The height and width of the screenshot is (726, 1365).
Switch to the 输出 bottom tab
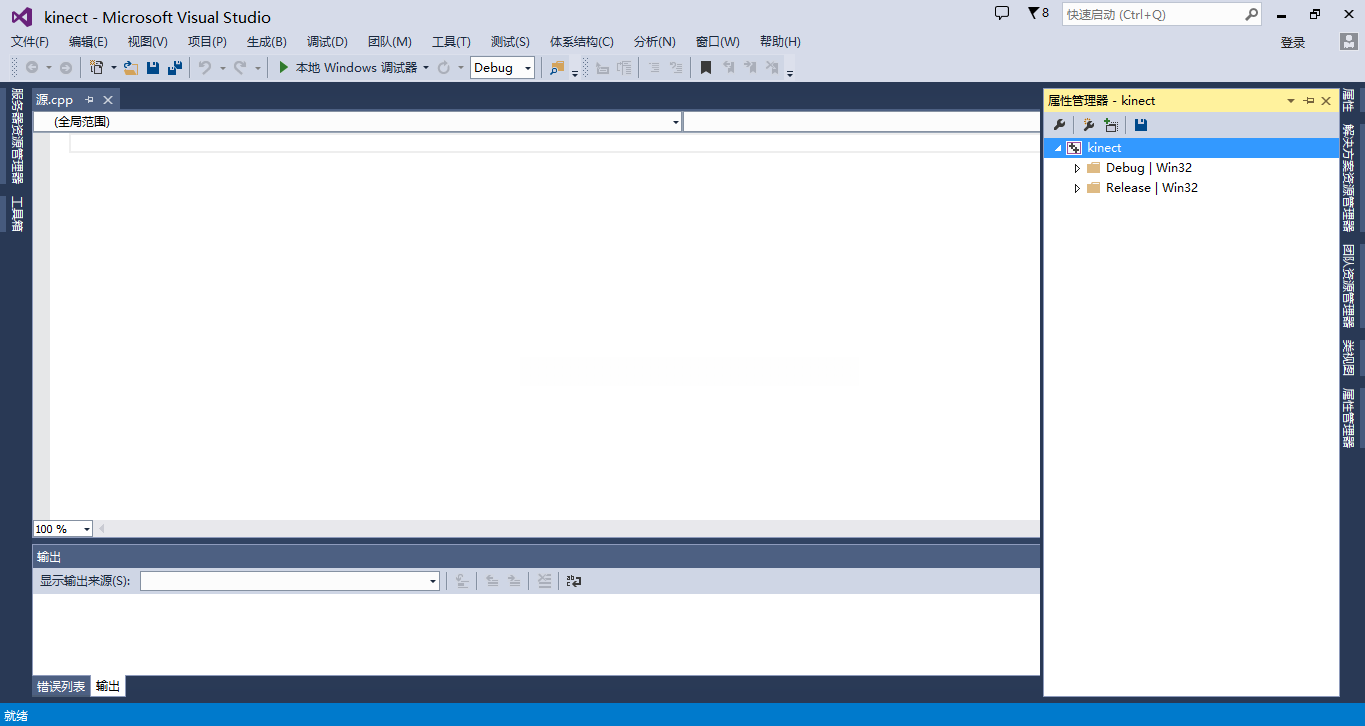tap(108, 687)
